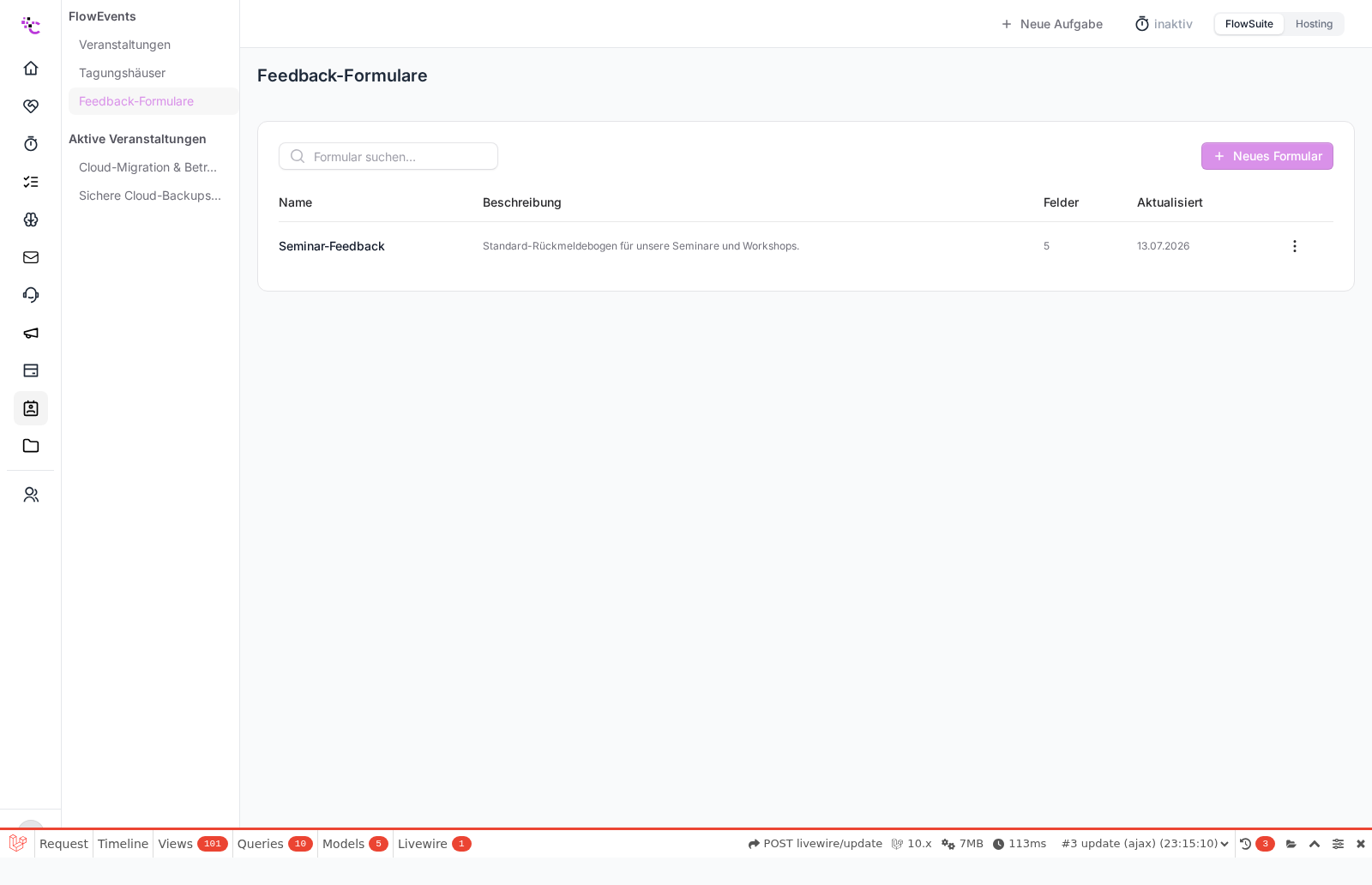Viewport: 1372px width, 885px height.
Task: Click the 13.07.2026 date cell
Action: [1163, 246]
